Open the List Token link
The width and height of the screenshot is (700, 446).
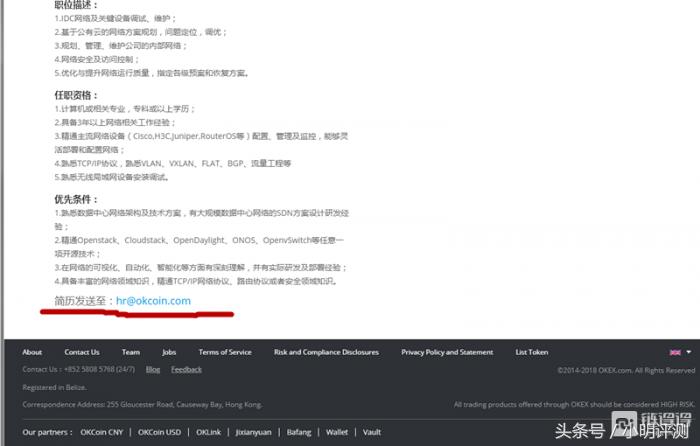pyautogui.click(x=532, y=352)
